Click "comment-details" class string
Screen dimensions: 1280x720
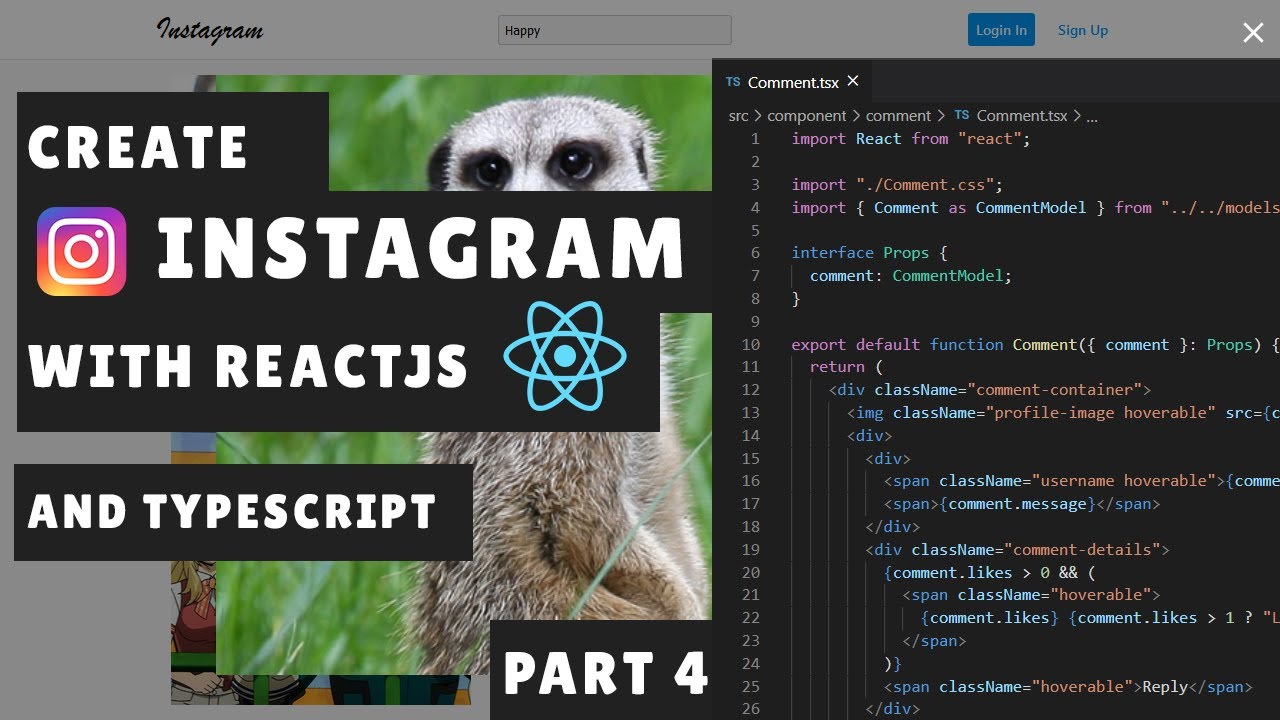click(1082, 549)
